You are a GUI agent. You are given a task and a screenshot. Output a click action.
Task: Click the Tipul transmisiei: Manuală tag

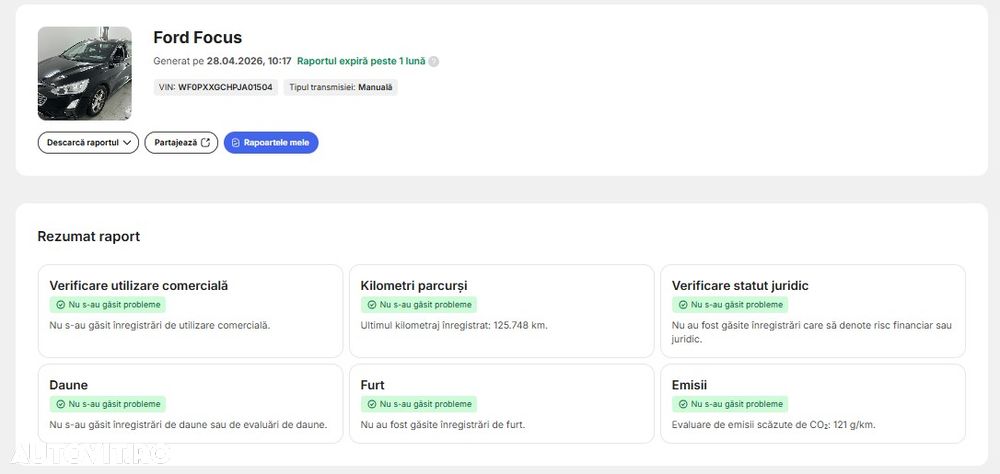click(341, 87)
